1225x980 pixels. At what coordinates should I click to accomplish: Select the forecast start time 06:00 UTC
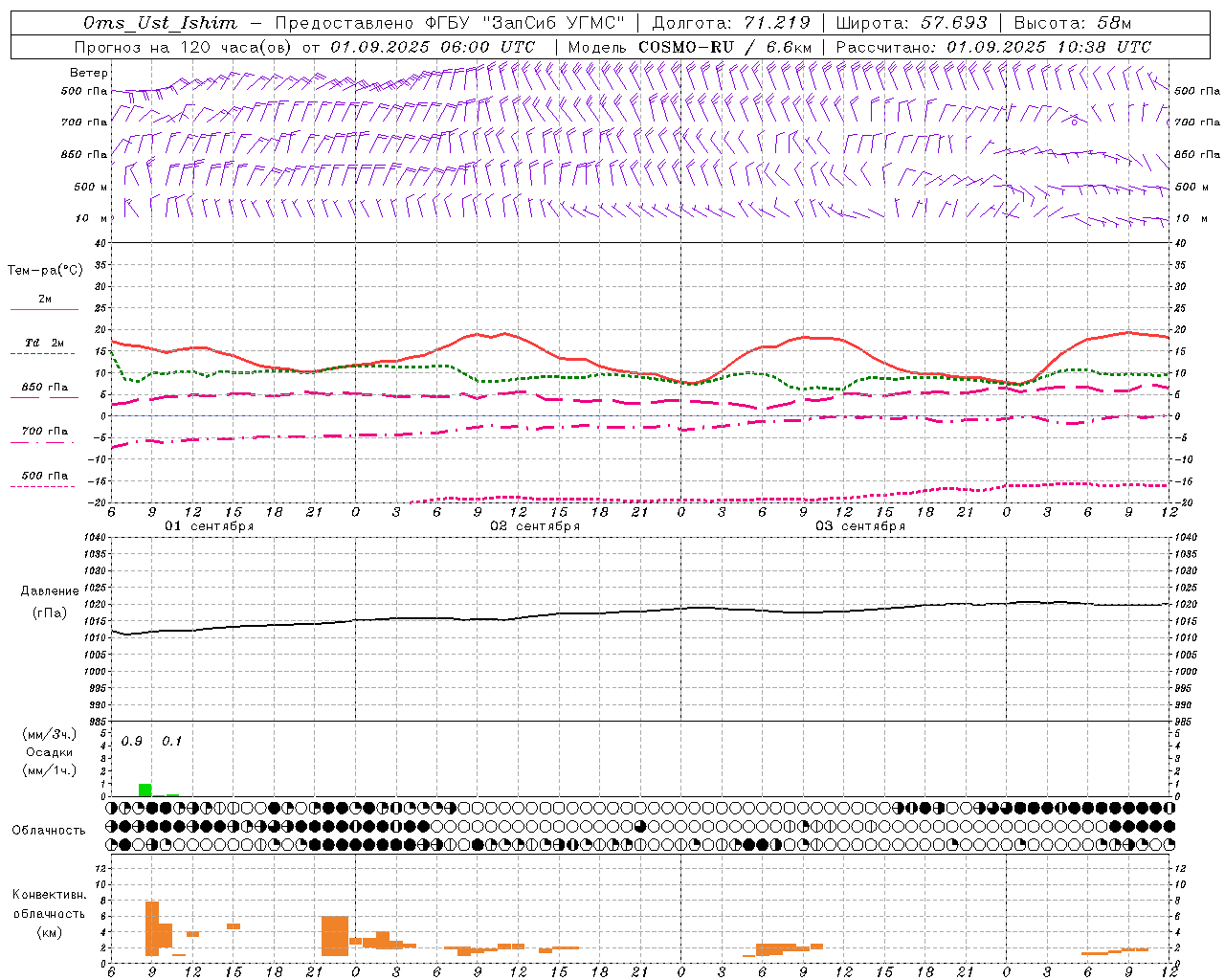click(482, 47)
